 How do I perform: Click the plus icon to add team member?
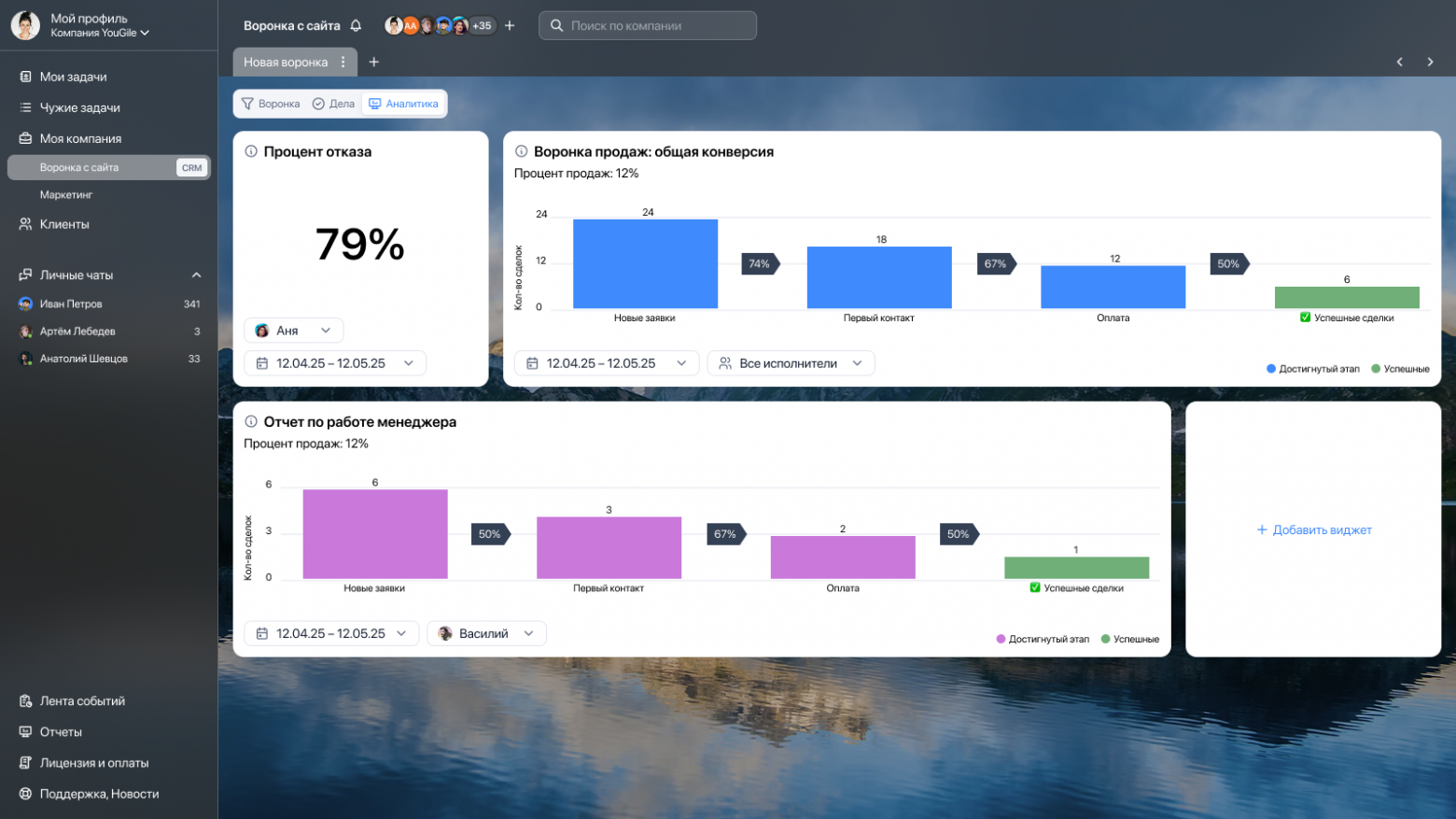(x=510, y=26)
